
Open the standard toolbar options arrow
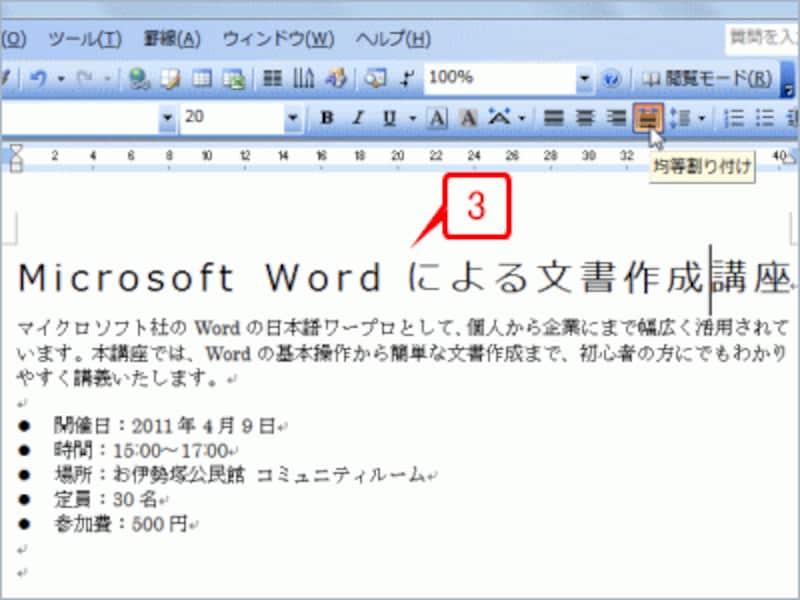788,82
